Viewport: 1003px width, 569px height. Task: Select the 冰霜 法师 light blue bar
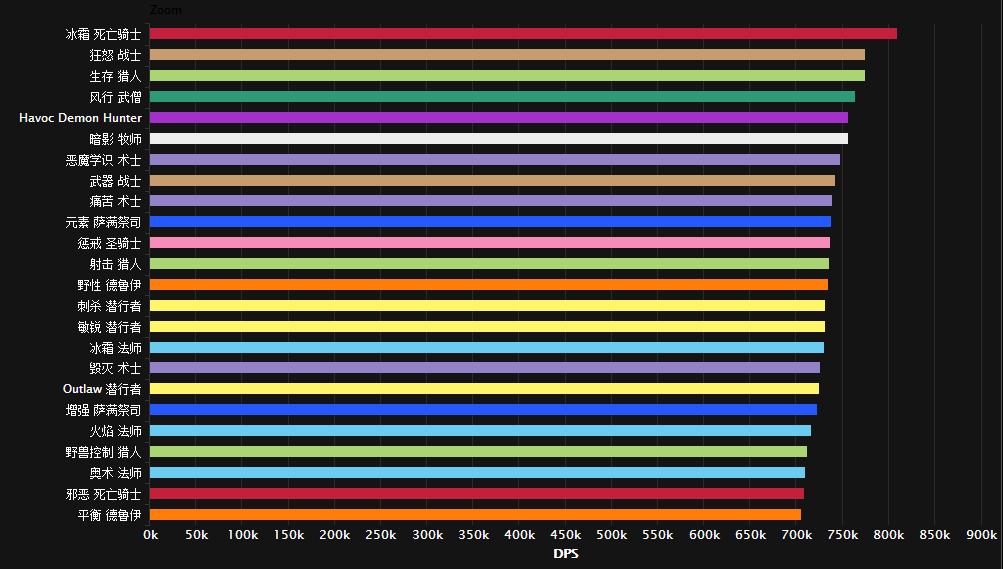tap(487, 348)
